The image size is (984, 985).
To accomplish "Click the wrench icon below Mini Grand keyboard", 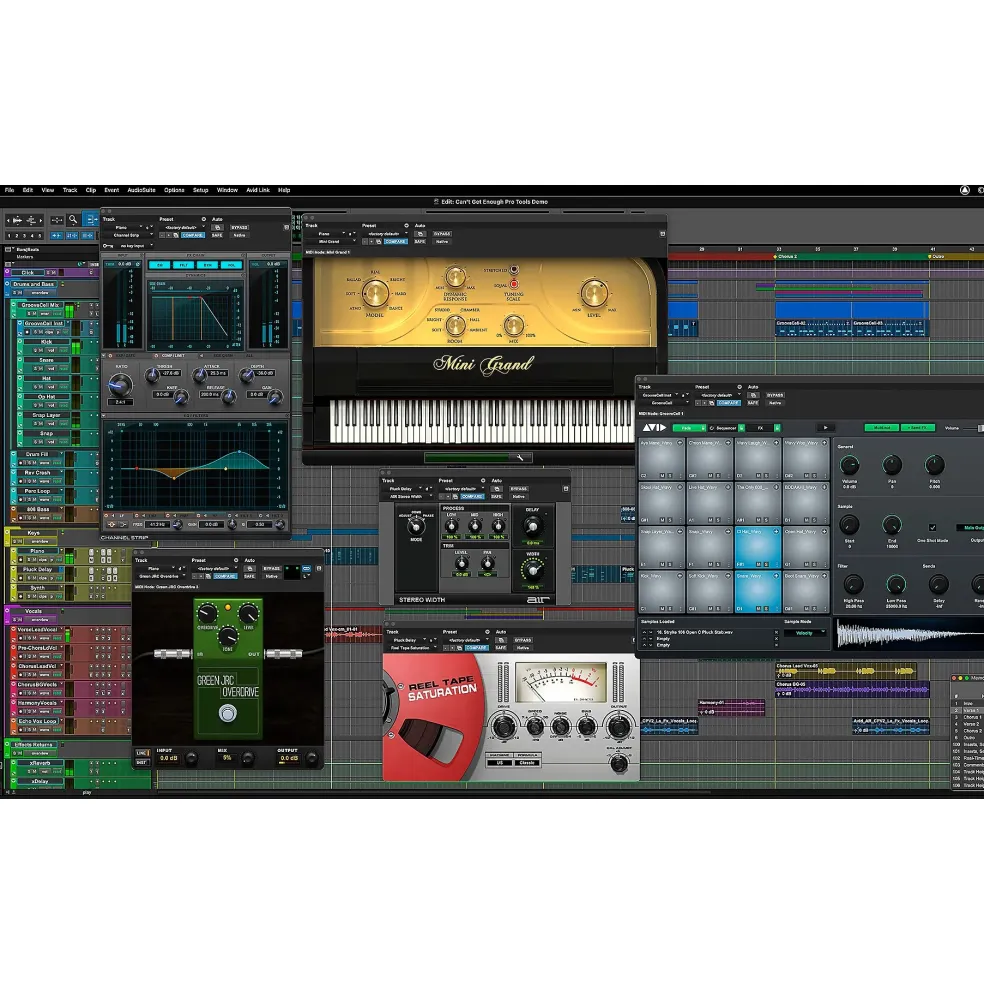I will tap(520, 457).
